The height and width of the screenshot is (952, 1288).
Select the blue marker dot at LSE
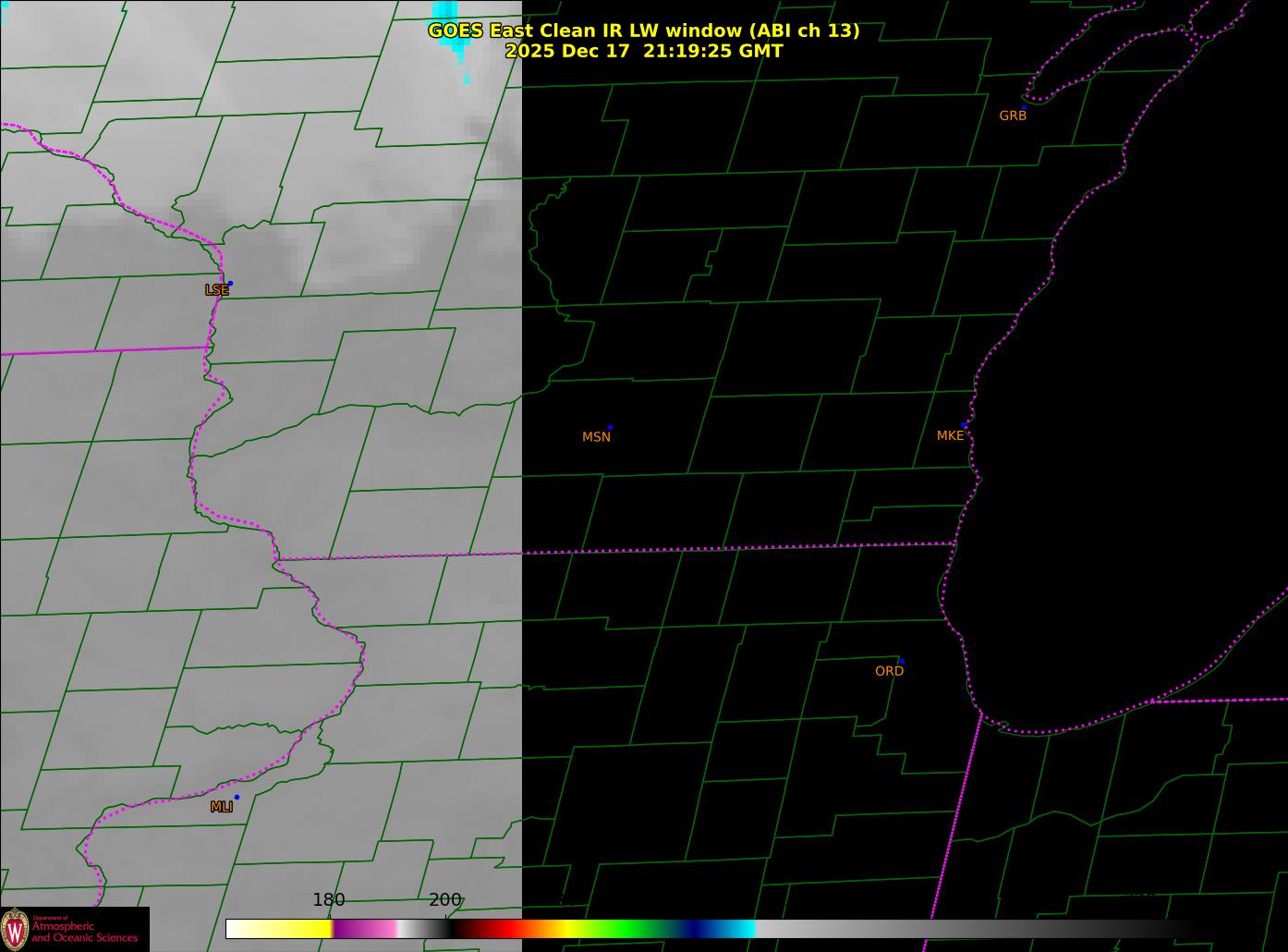(x=230, y=284)
